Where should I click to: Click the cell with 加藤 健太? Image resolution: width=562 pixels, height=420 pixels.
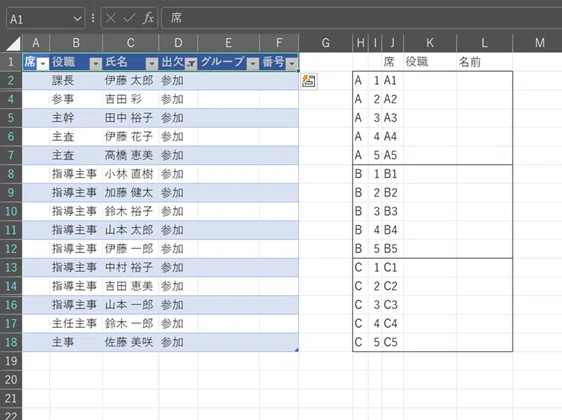(130, 192)
